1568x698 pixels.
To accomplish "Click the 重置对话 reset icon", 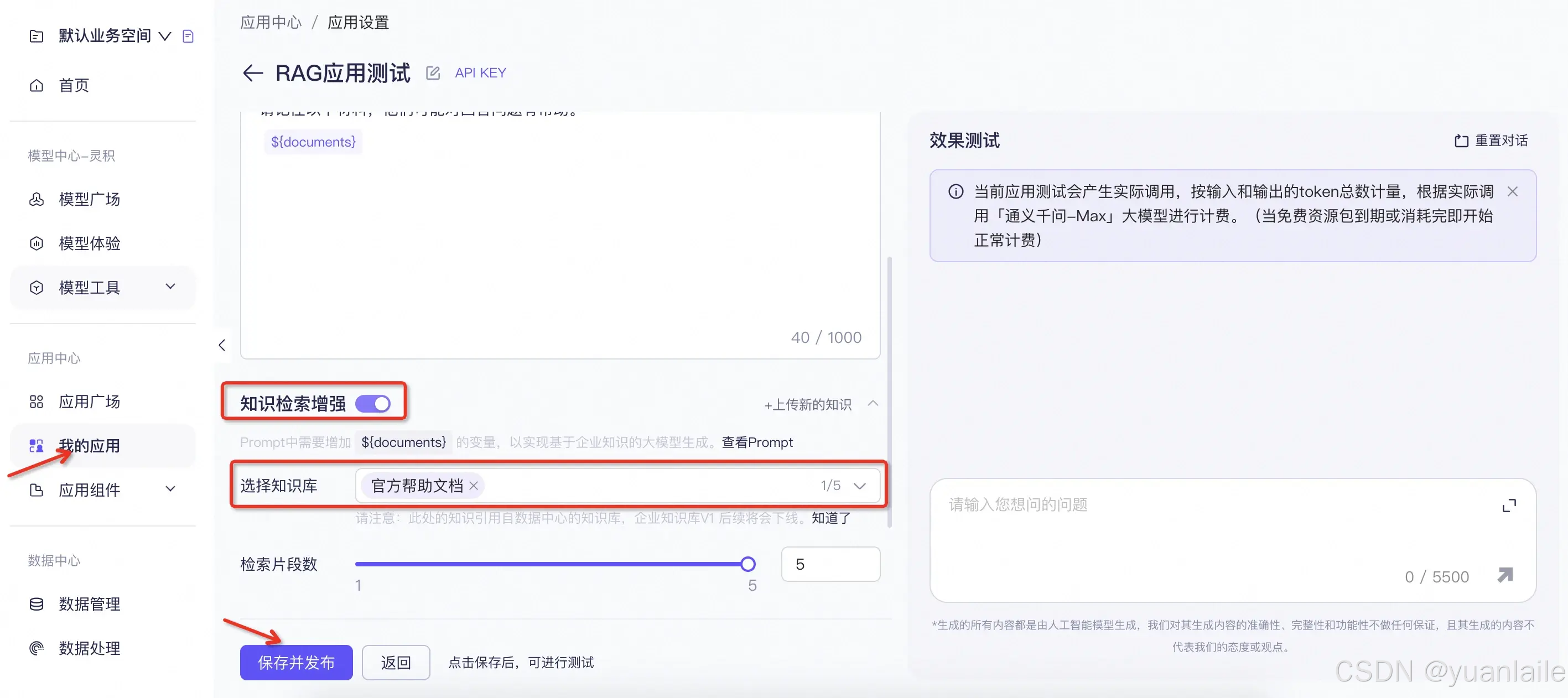I will 1461,141.
